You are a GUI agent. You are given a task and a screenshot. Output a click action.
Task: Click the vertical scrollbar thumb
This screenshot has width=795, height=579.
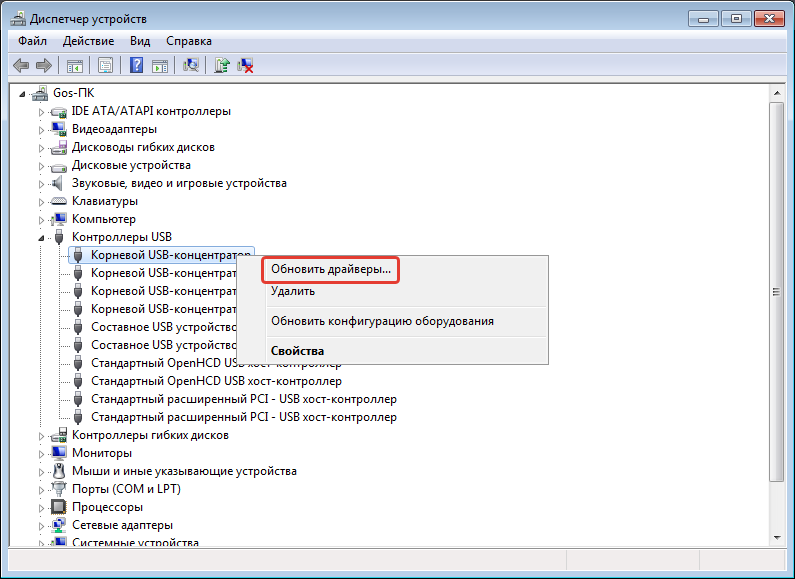[777, 292]
